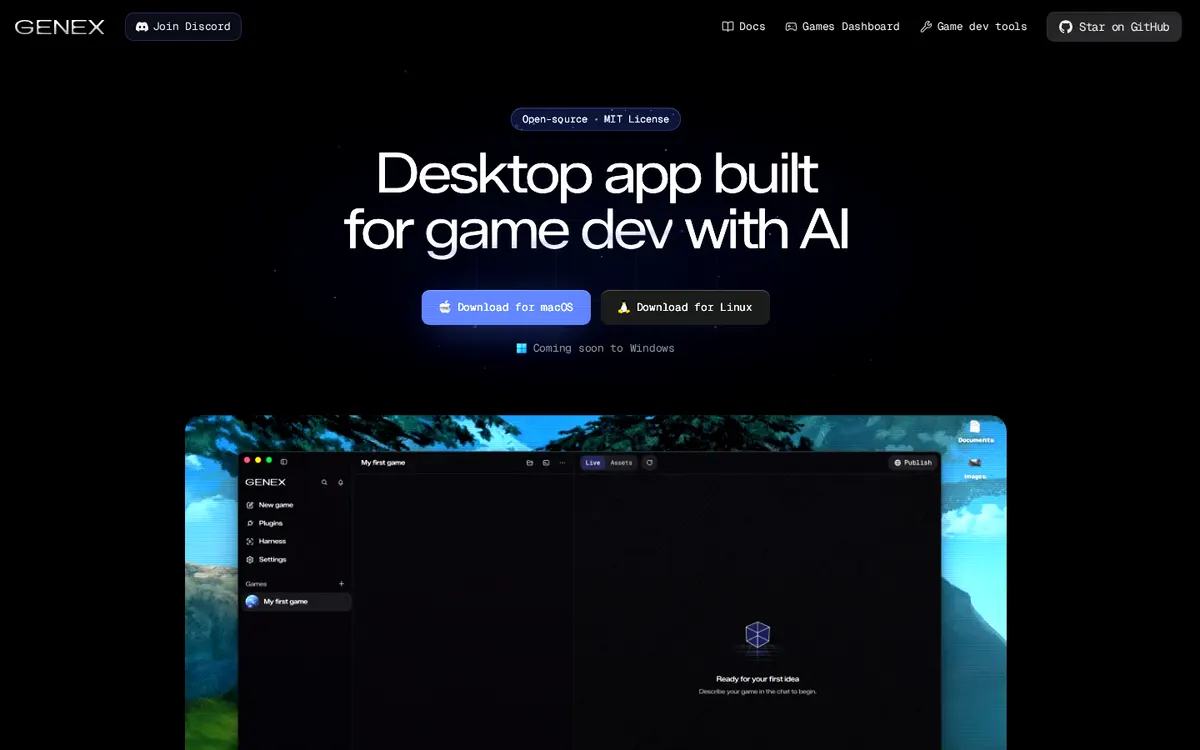Open Images desktop icon in preview
The width and height of the screenshot is (1200, 750).
click(975, 468)
